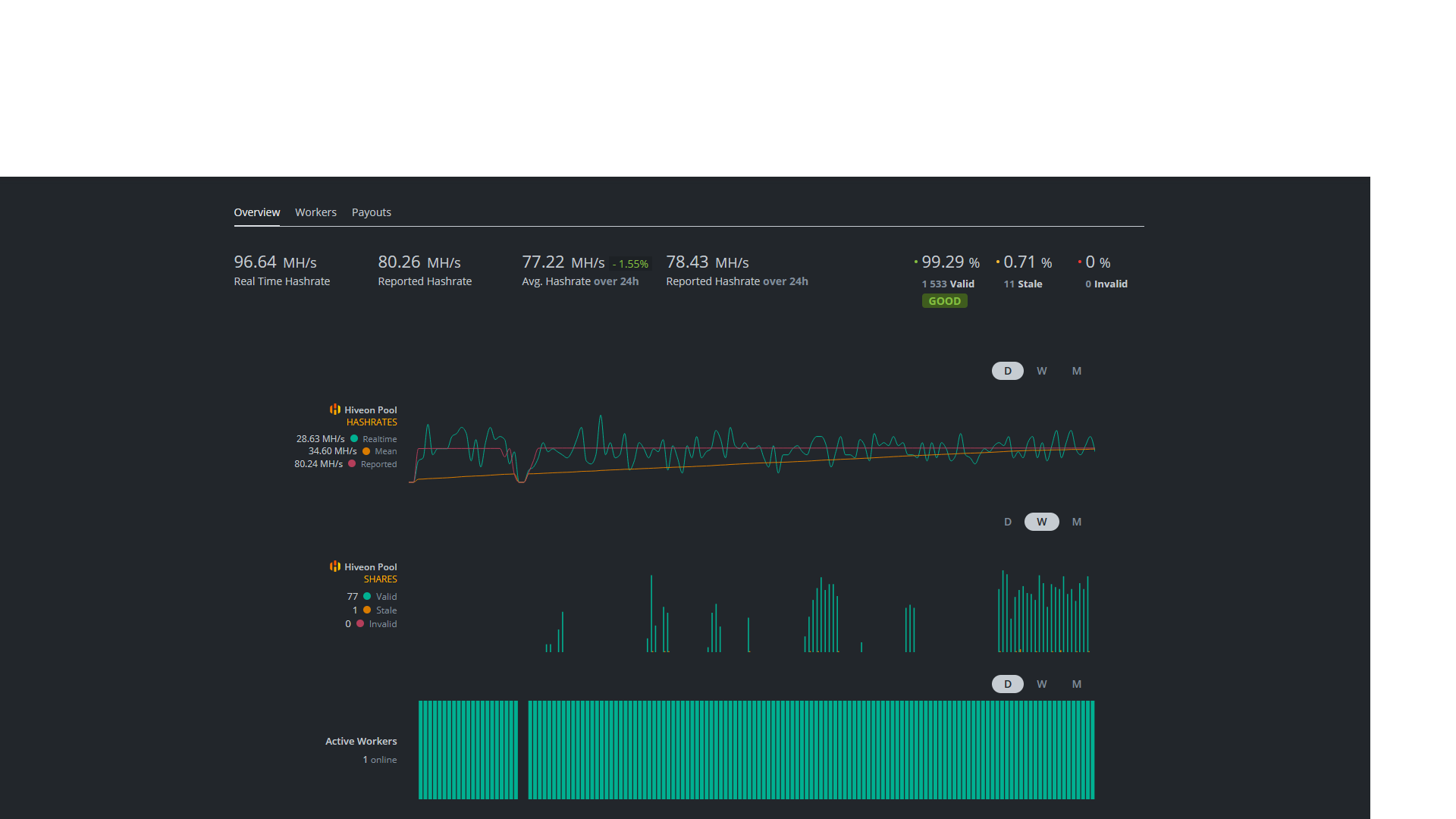1456x819 pixels.
Task: Click the orange Stale shares legend dot
Action: [x=367, y=610]
